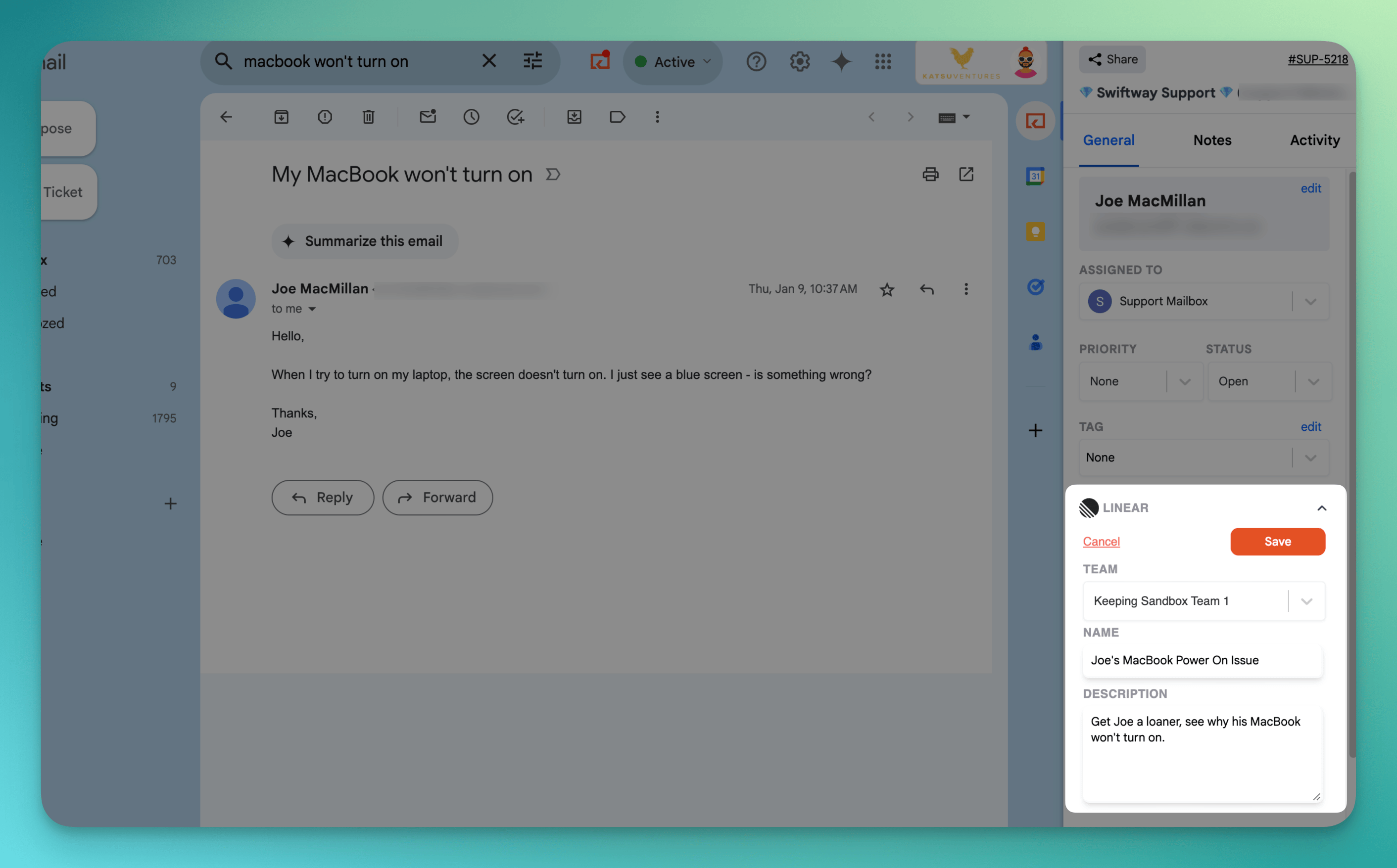The height and width of the screenshot is (868, 1397).
Task: Delete the email with trash icon
Action: 368,117
